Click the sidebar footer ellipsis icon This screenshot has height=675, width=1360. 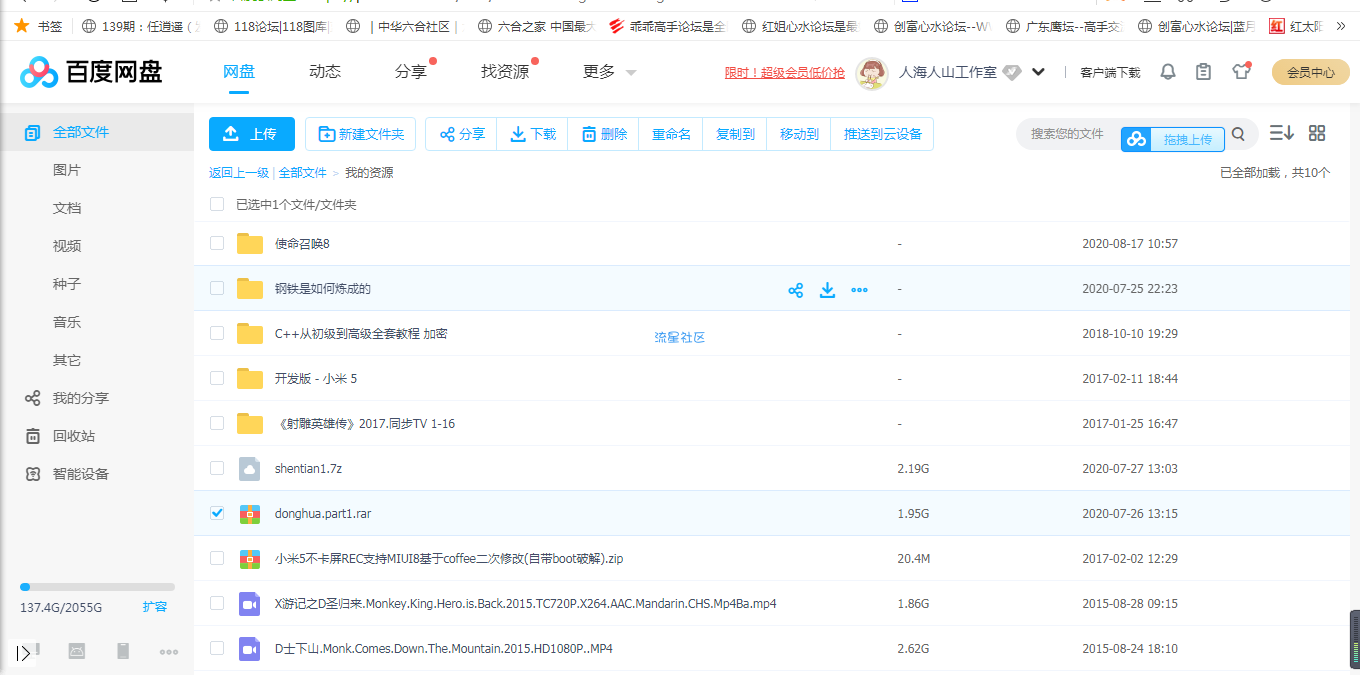169,652
